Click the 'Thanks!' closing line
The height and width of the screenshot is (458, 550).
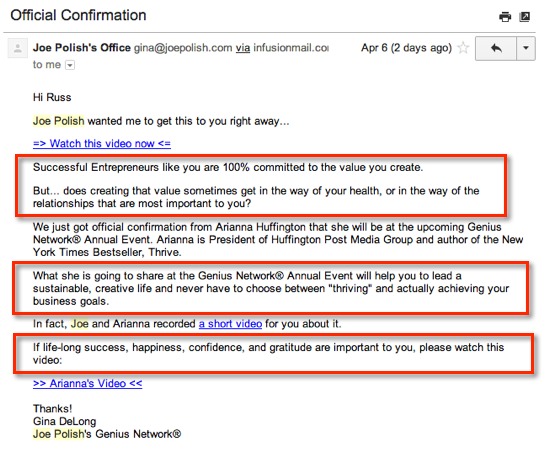click(53, 409)
